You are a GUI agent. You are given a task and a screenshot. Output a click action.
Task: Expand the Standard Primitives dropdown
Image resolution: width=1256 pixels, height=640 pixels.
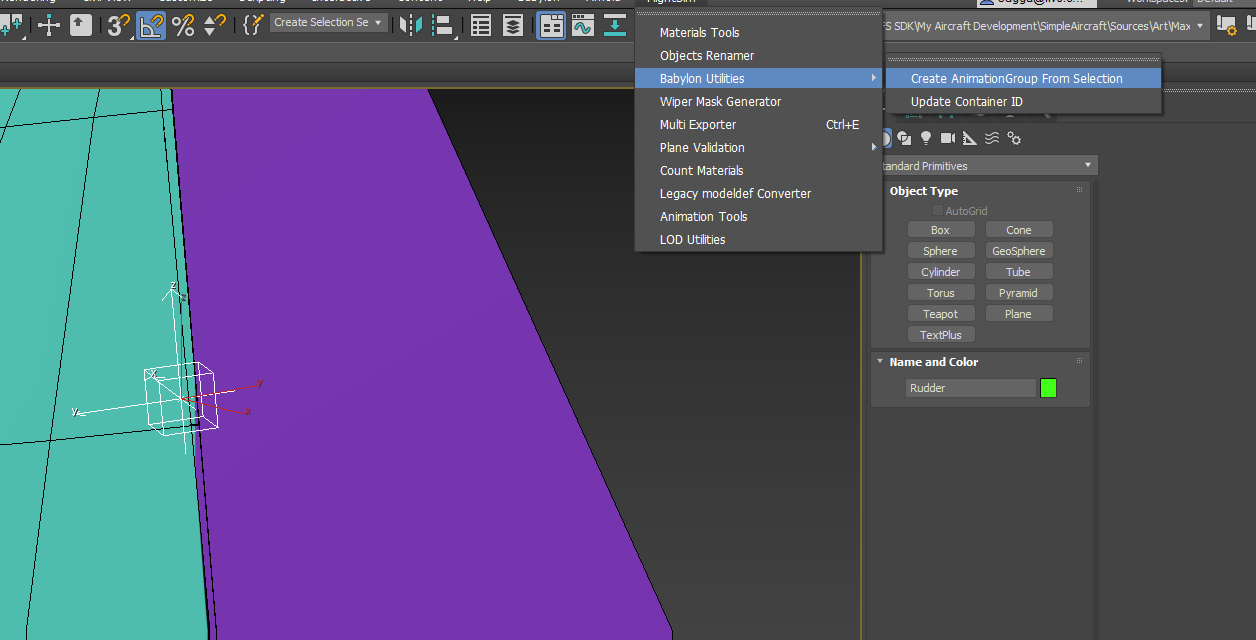[x=985, y=166]
